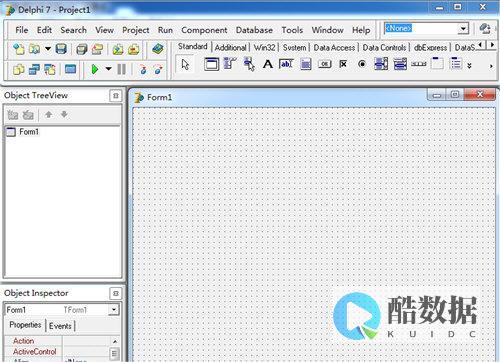500x362 pixels.
Task: Select the MainMenu component icon
Action: click(x=229, y=63)
